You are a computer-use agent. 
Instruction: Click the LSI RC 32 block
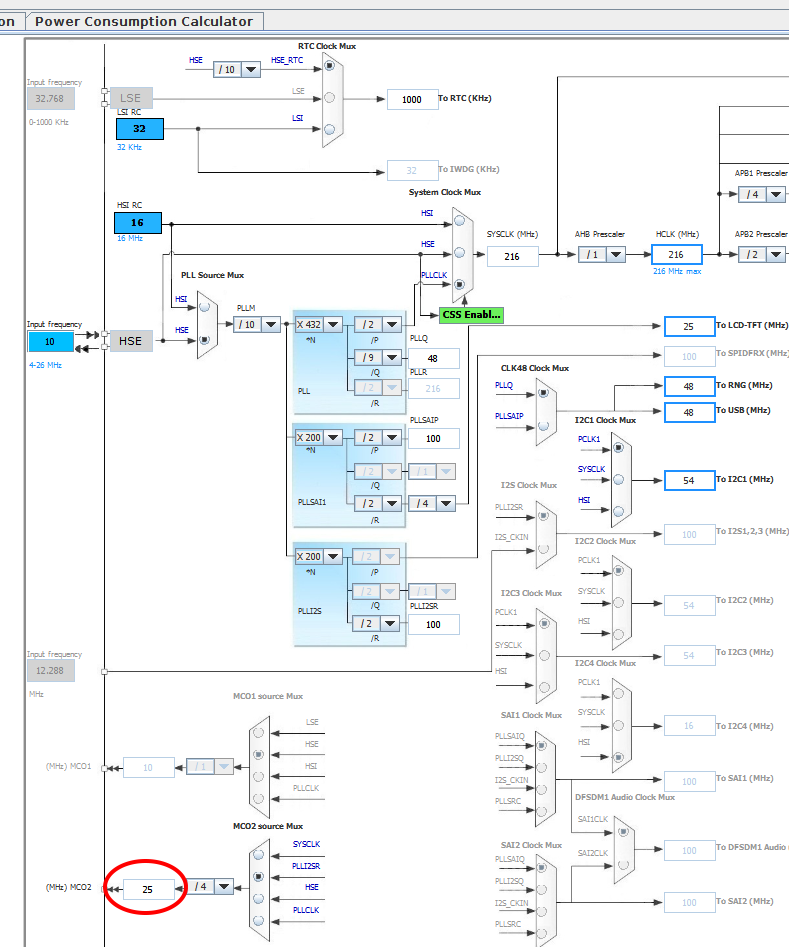click(140, 129)
